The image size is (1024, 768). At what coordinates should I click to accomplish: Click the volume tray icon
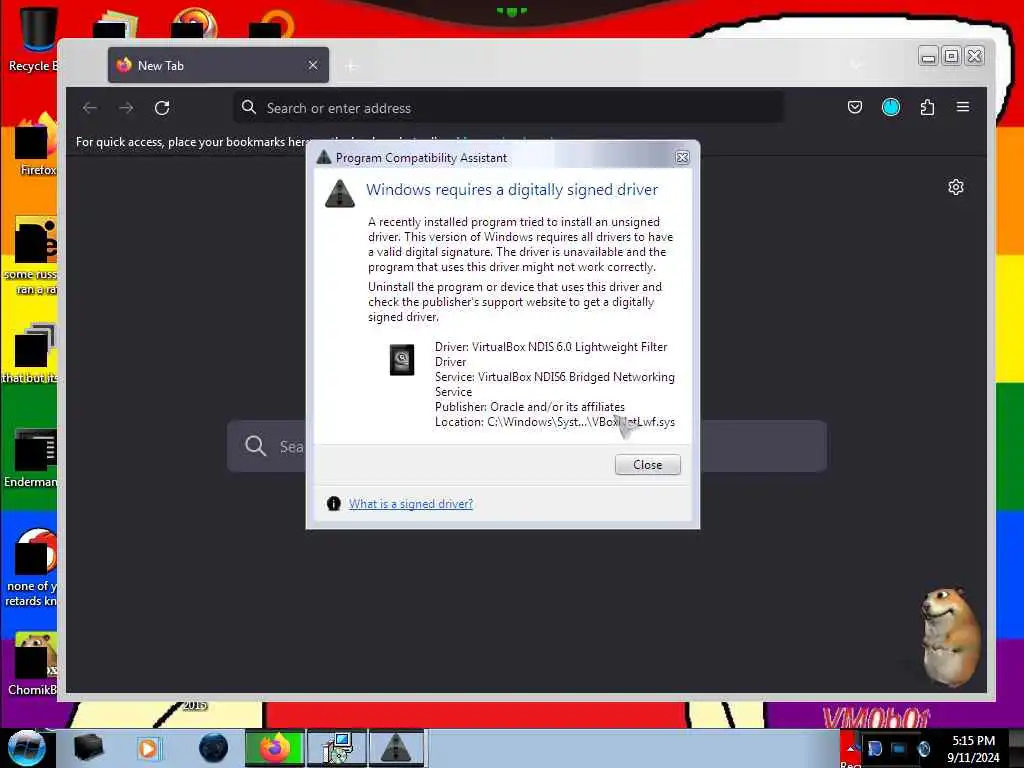tap(923, 748)
